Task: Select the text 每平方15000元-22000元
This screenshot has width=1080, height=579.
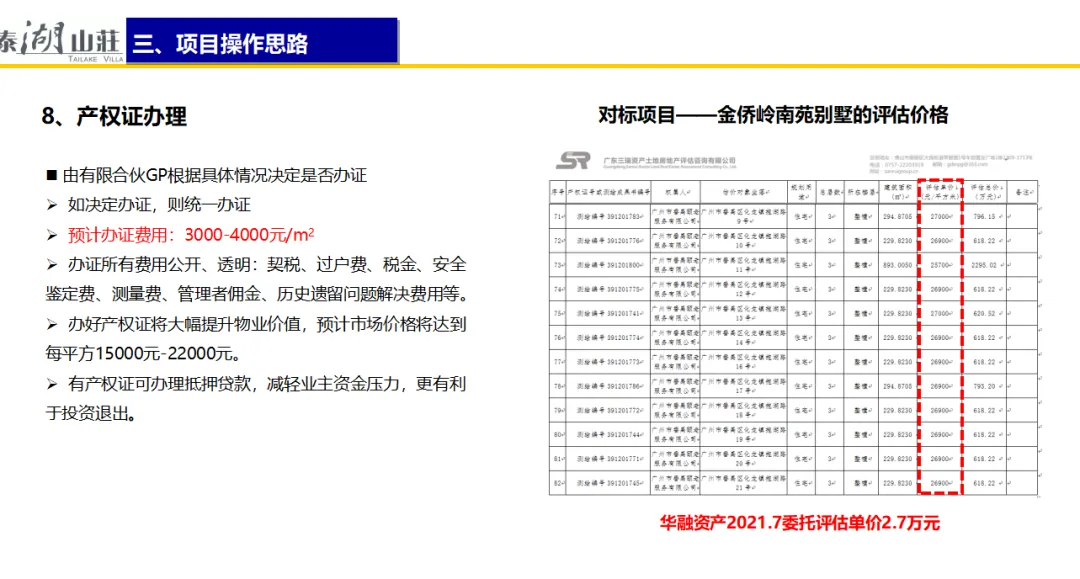Action: click(x=143, y=353)
